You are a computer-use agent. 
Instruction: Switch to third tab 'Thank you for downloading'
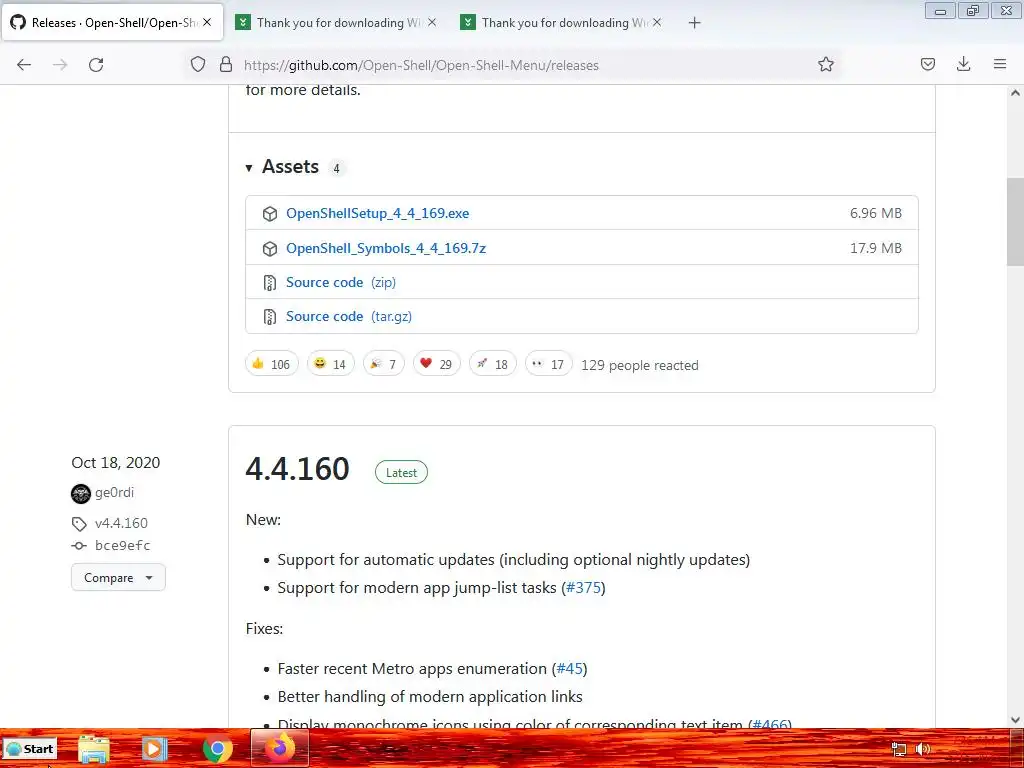(563, 22)
